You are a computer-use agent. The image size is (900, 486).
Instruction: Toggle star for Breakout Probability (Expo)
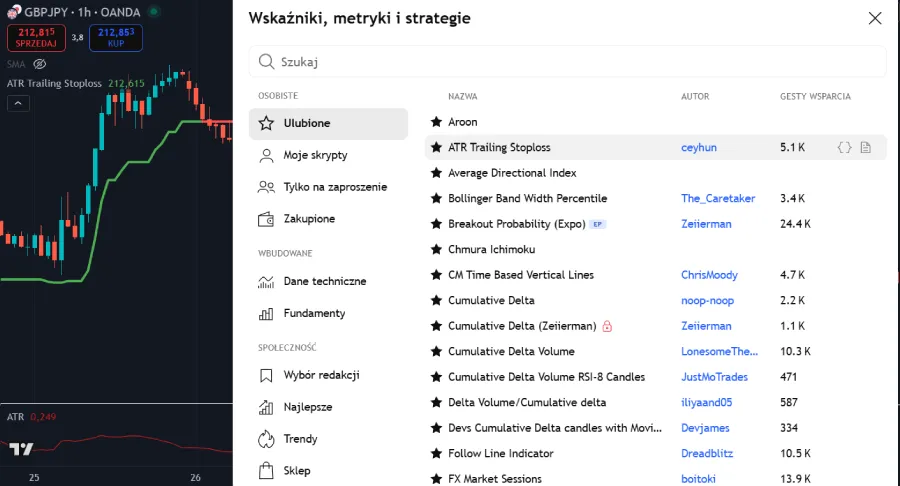436,224
